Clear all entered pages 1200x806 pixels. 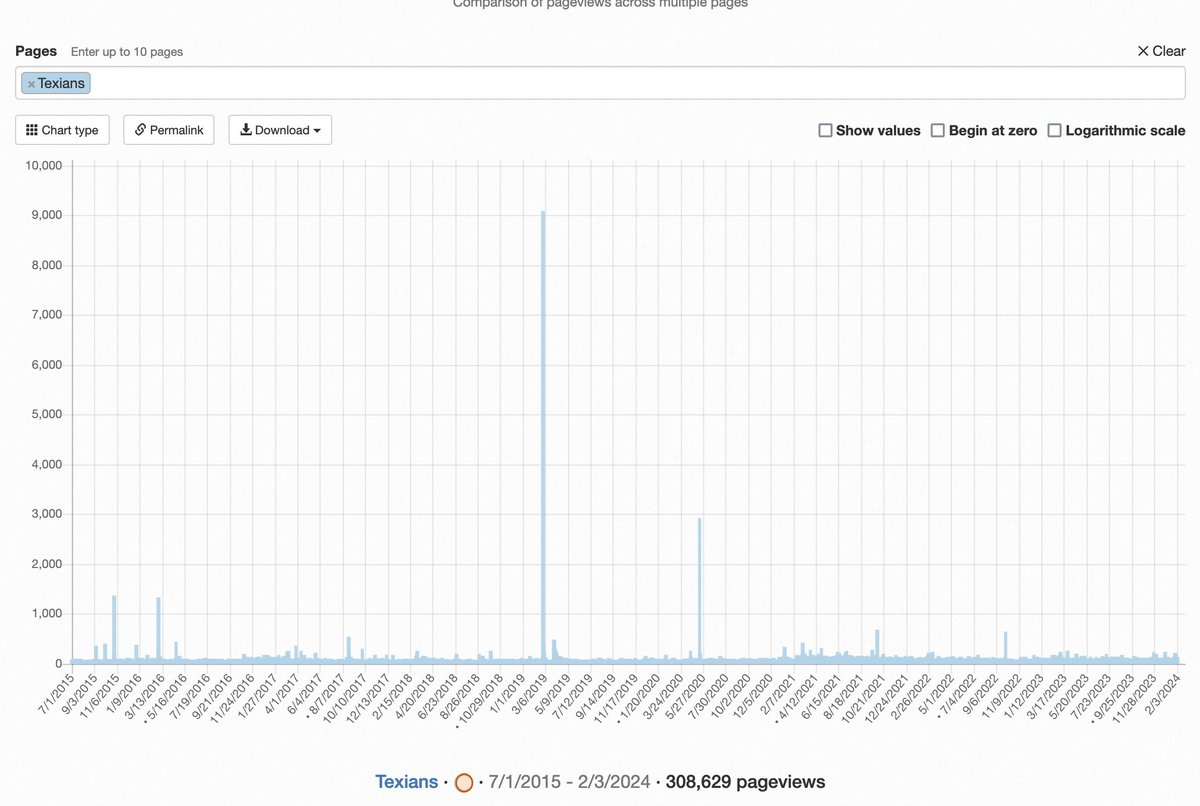click(x=1161, y=51)
